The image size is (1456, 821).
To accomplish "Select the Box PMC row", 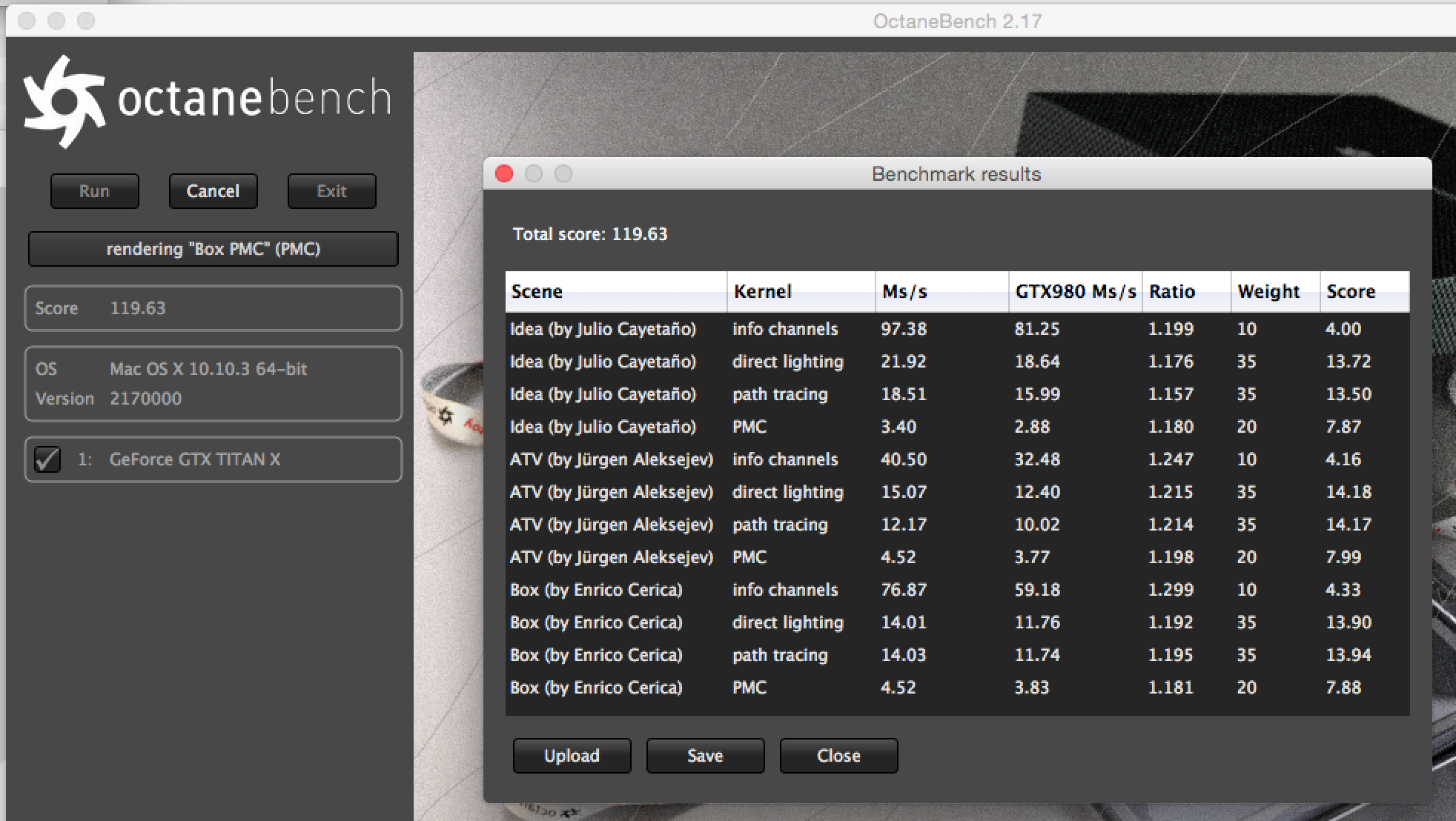I will coord(957,688).
